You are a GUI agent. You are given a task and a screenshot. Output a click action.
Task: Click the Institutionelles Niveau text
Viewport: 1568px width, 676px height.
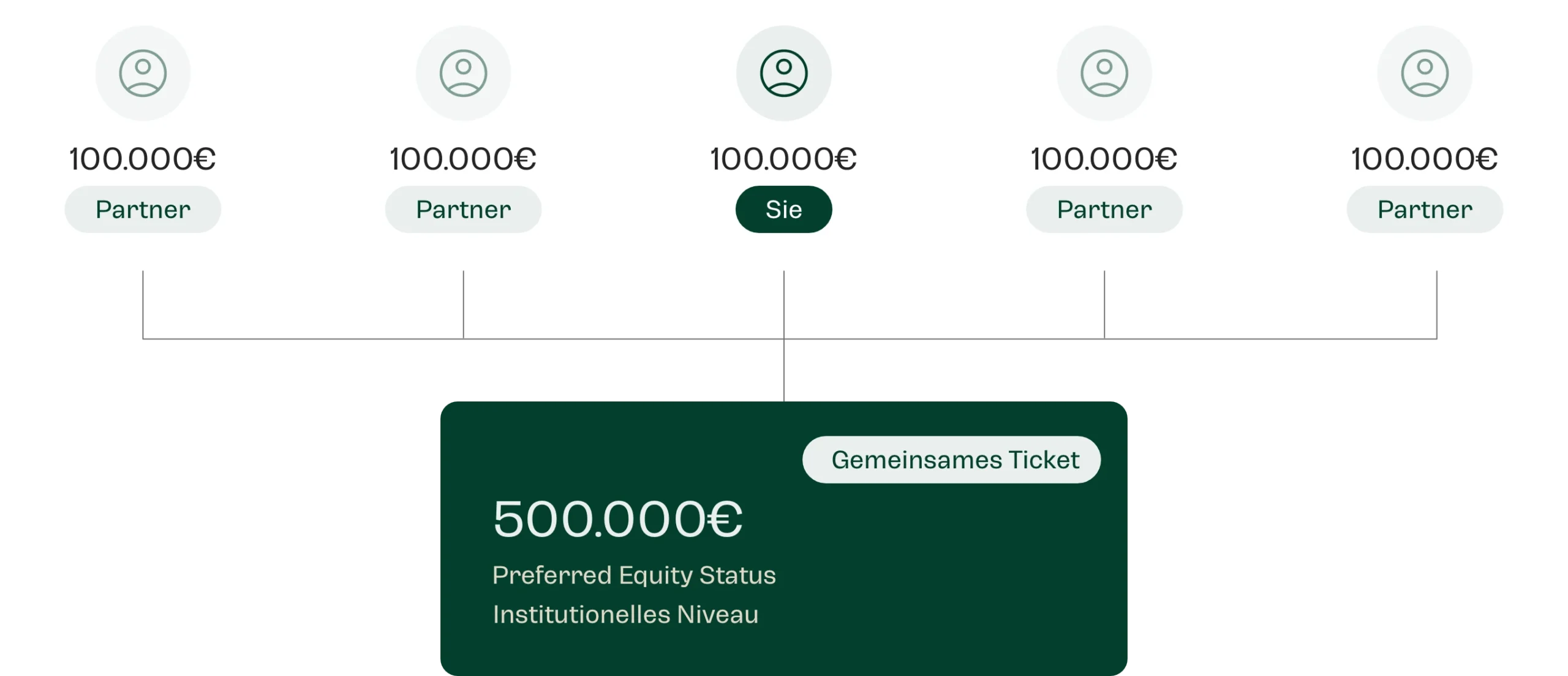pos(625,615)
